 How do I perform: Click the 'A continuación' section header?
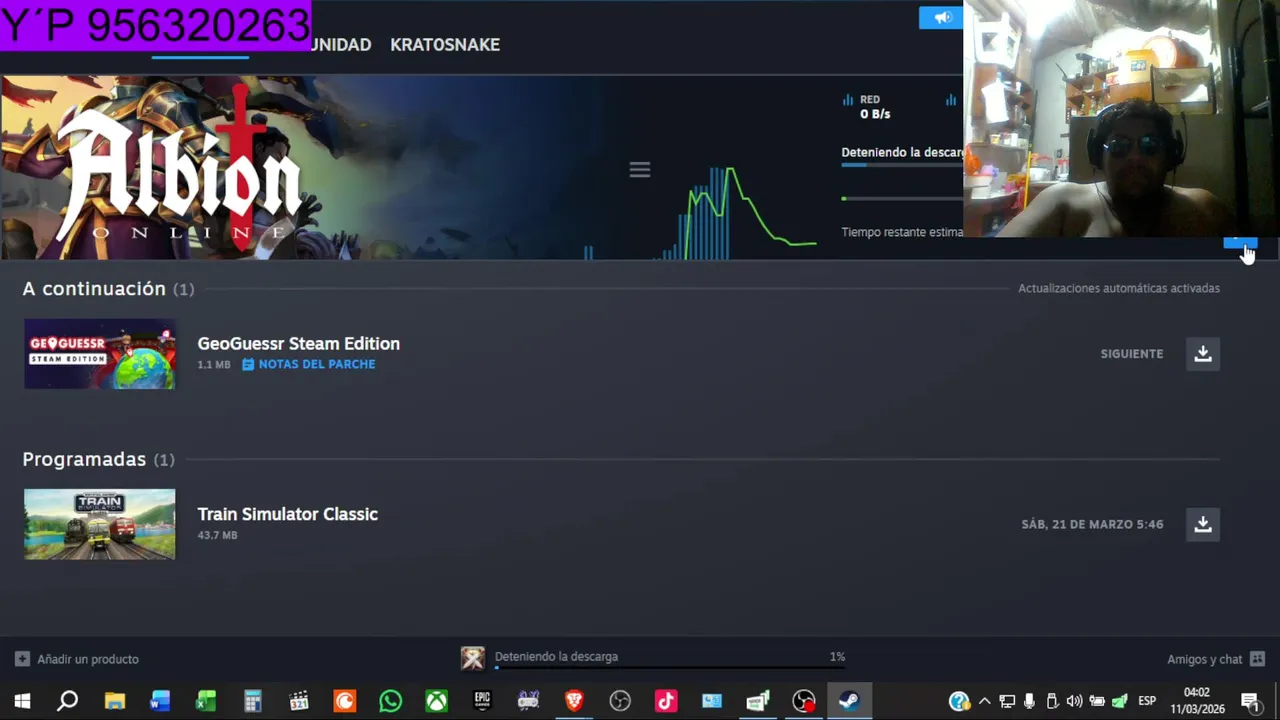(108, 289)
